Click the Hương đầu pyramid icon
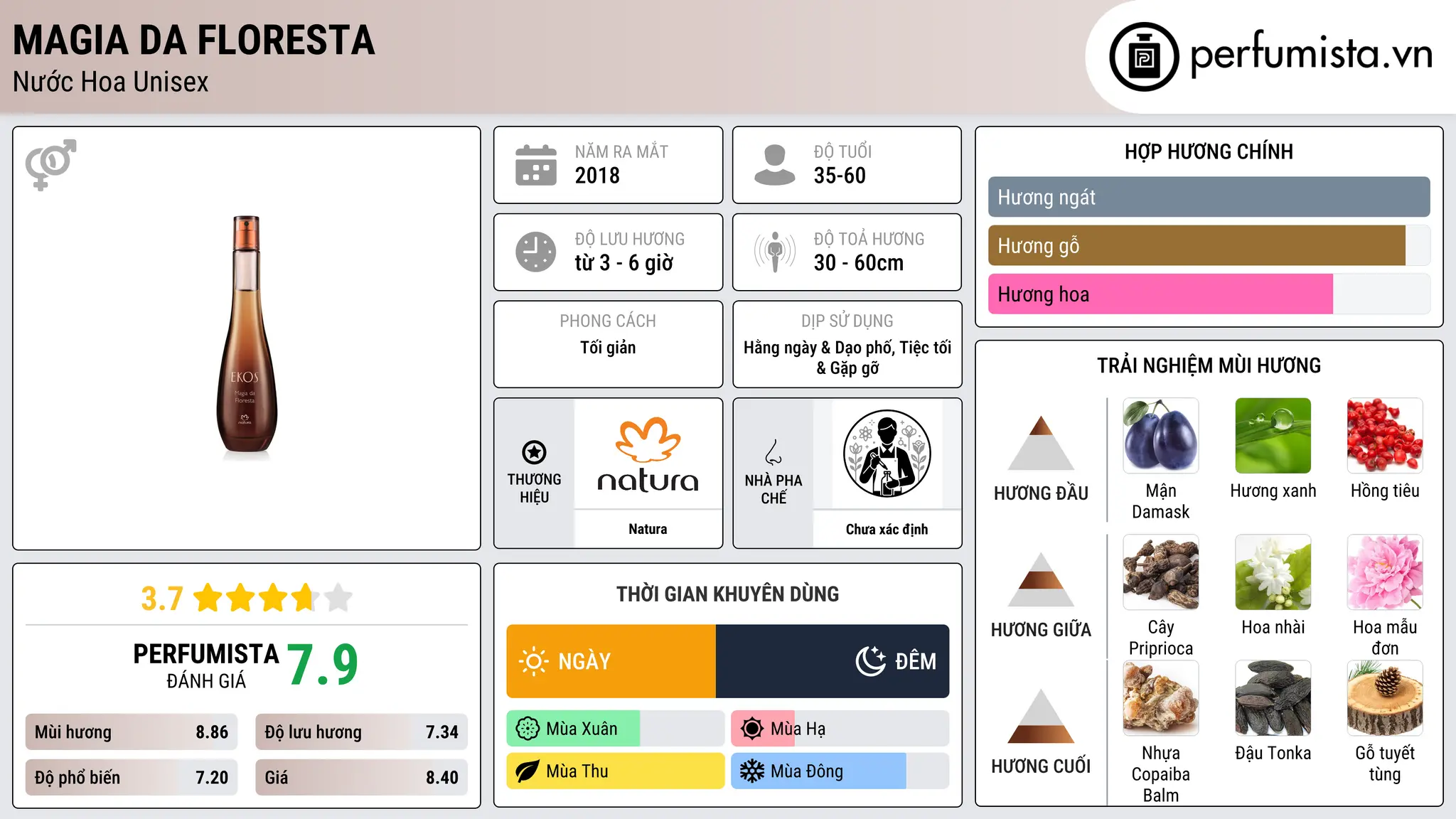This screenshot has width=1456, height=819. (1041, 443)
